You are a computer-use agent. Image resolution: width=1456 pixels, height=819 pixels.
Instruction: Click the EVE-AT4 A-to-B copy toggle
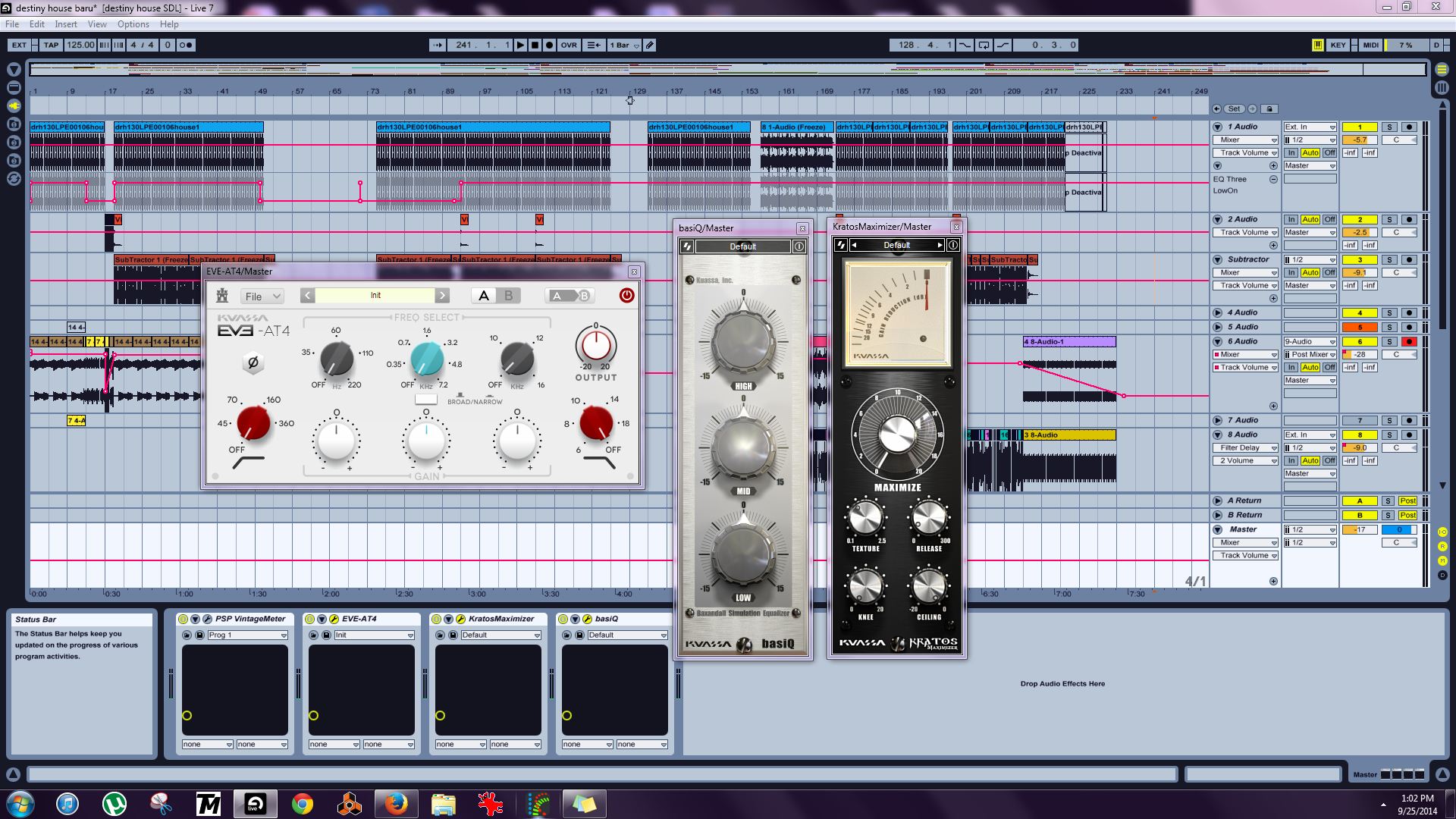coord(570,296)
